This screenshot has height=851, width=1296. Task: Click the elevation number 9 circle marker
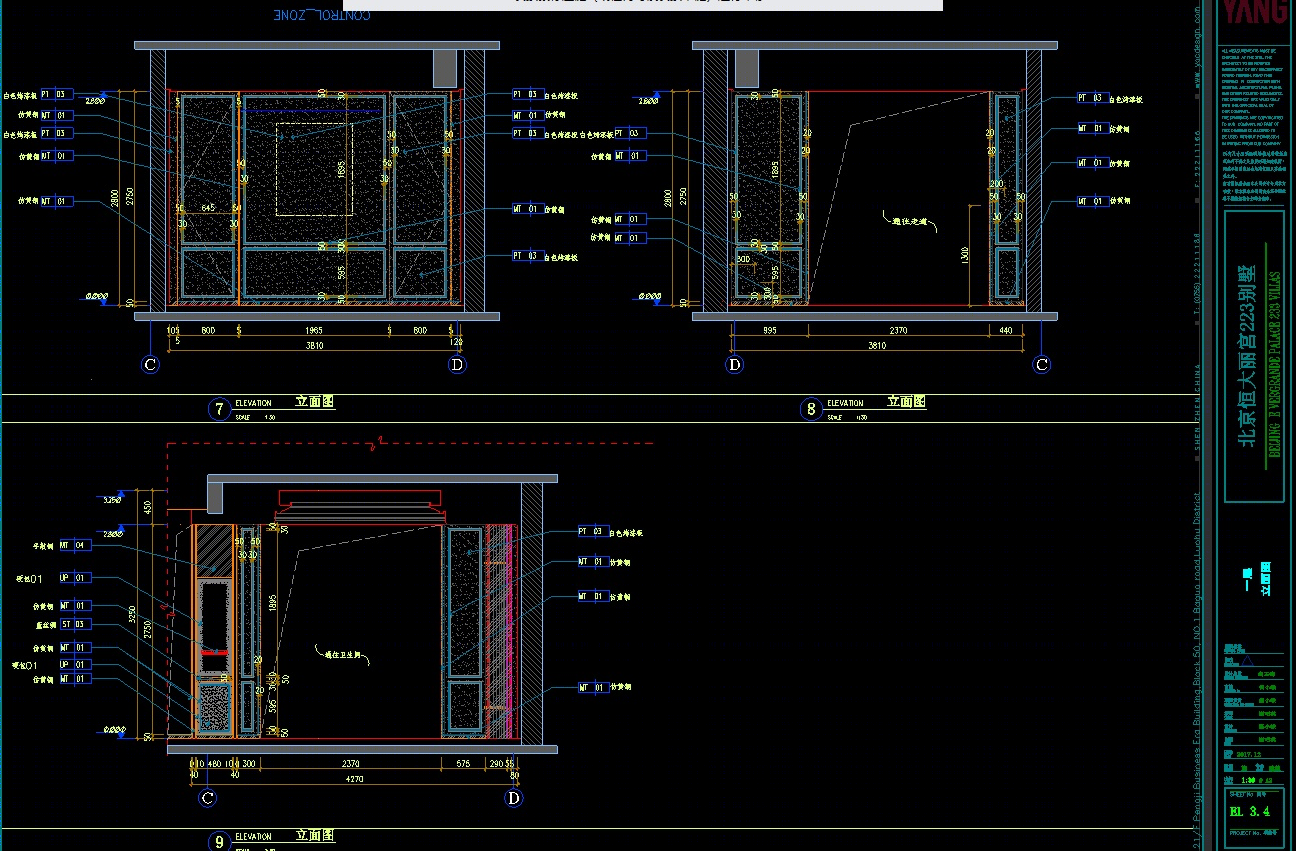point(219,842)
